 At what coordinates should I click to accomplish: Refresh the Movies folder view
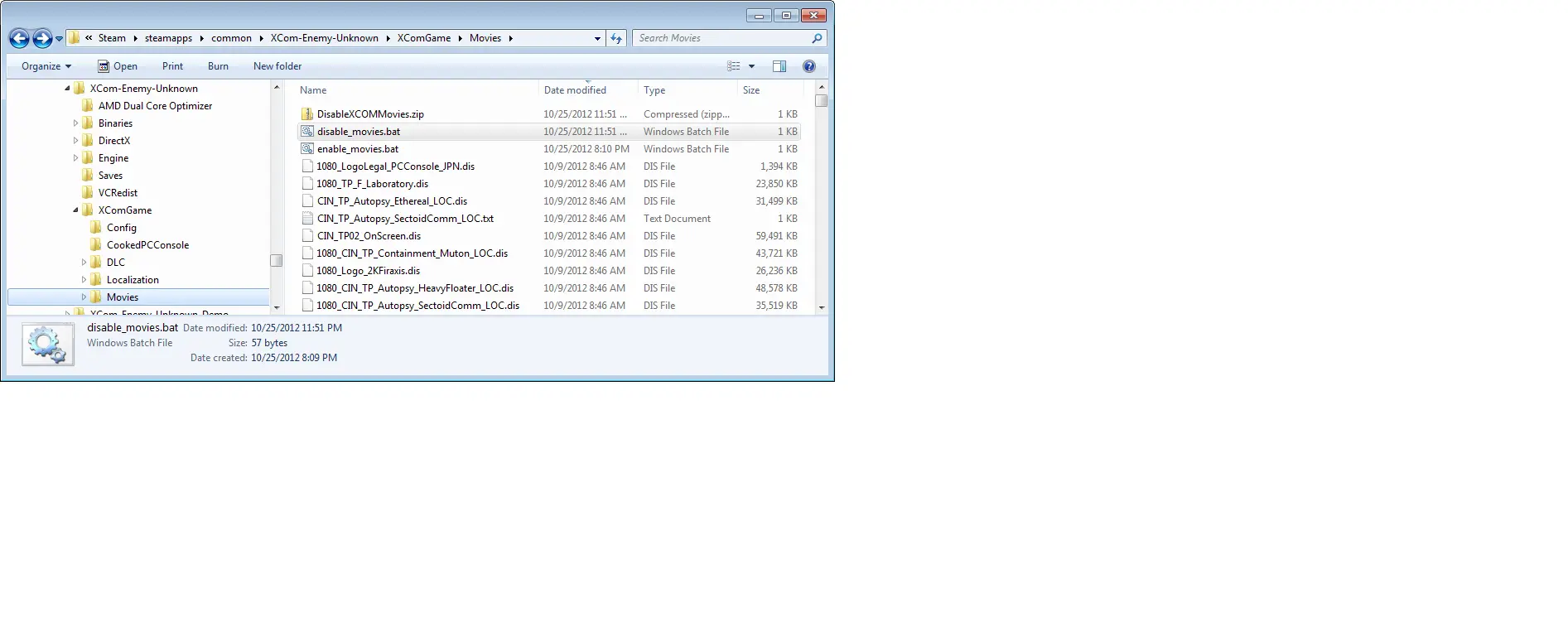[616, 38]
